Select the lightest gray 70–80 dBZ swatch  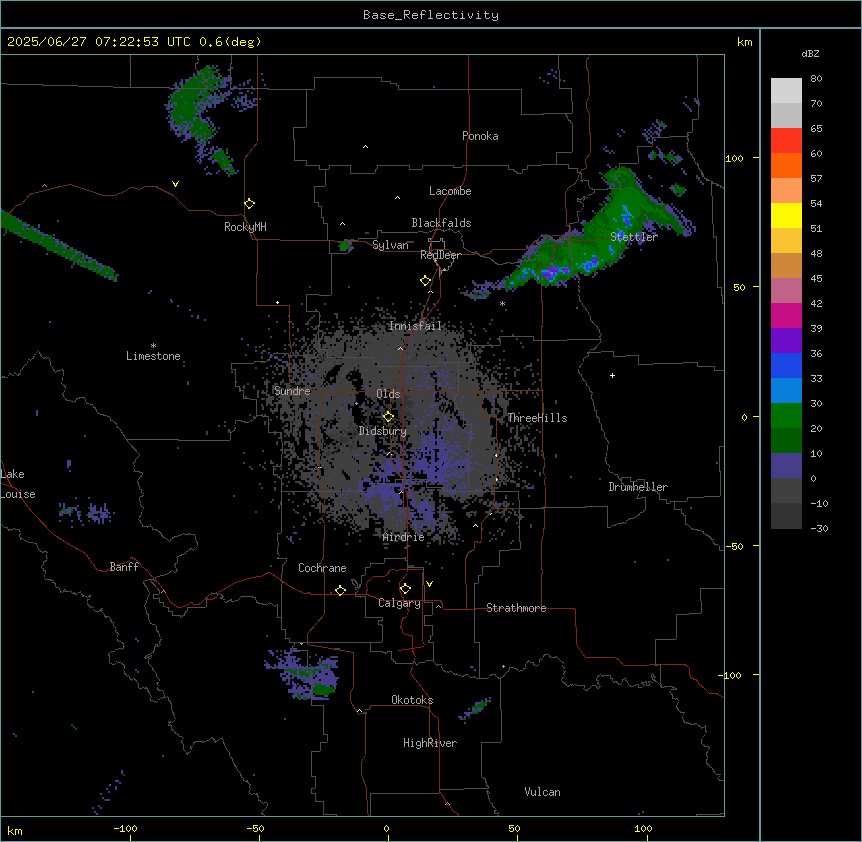pyautogui.click(x=786, y=91)
